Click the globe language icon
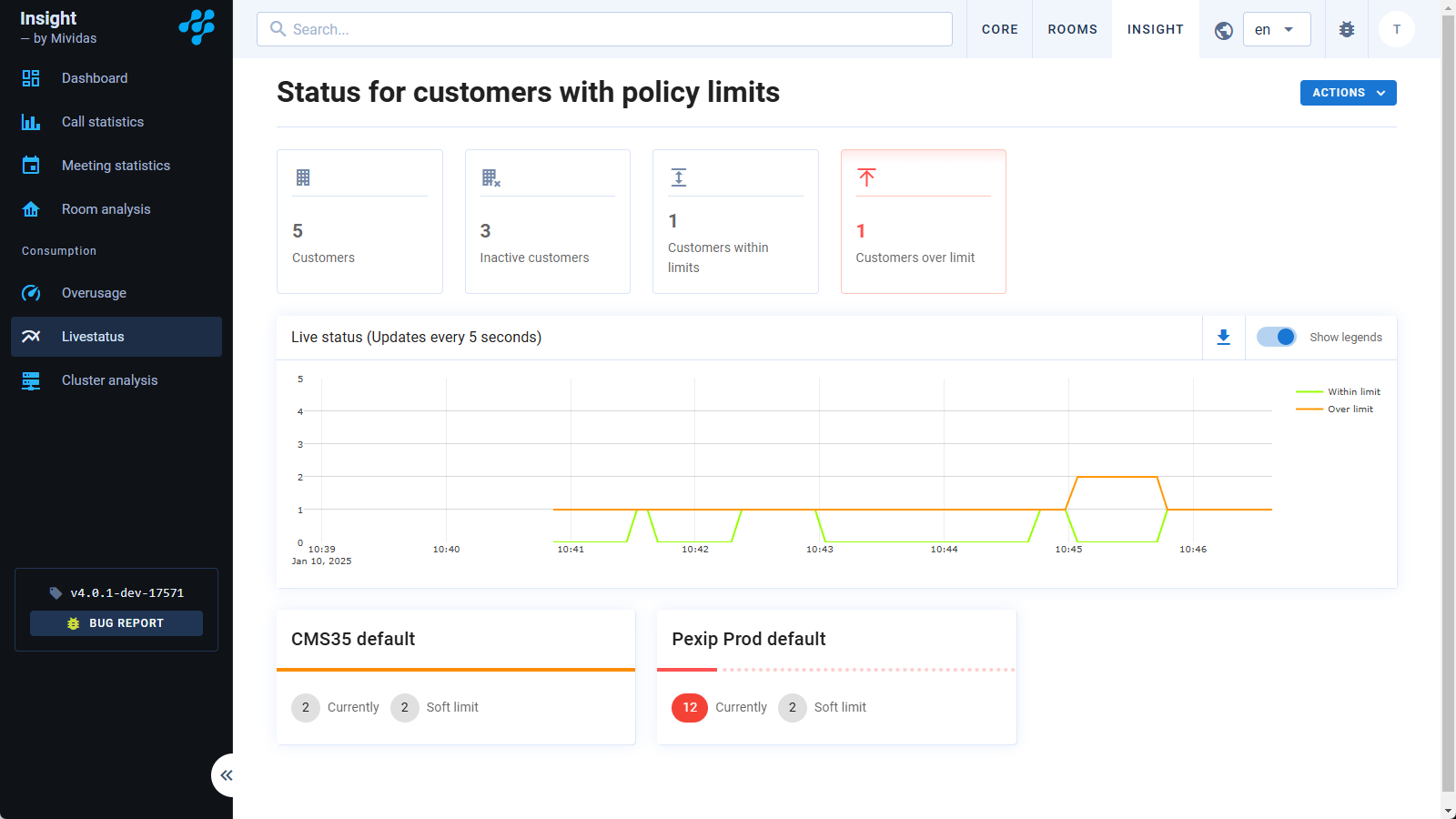 [x=1224, y=30]
